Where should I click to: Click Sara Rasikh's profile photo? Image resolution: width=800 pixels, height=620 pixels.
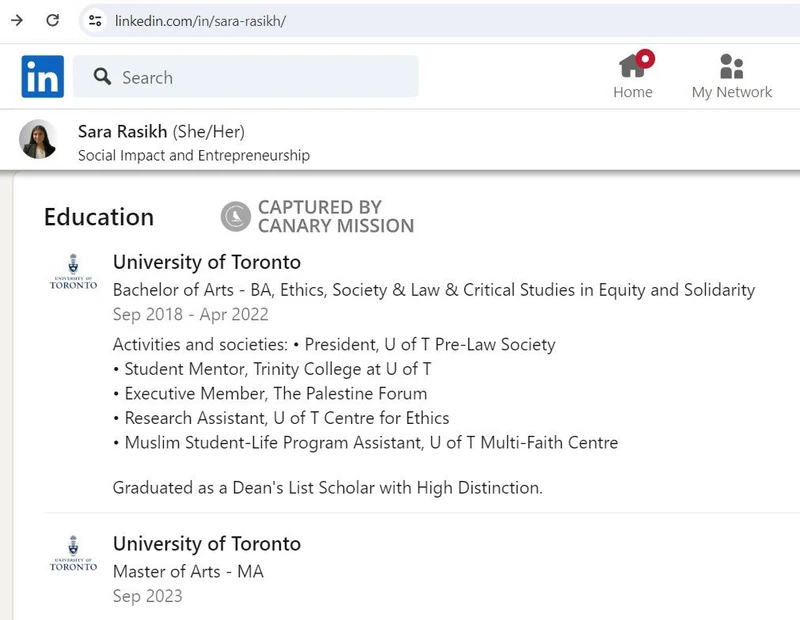38,139
